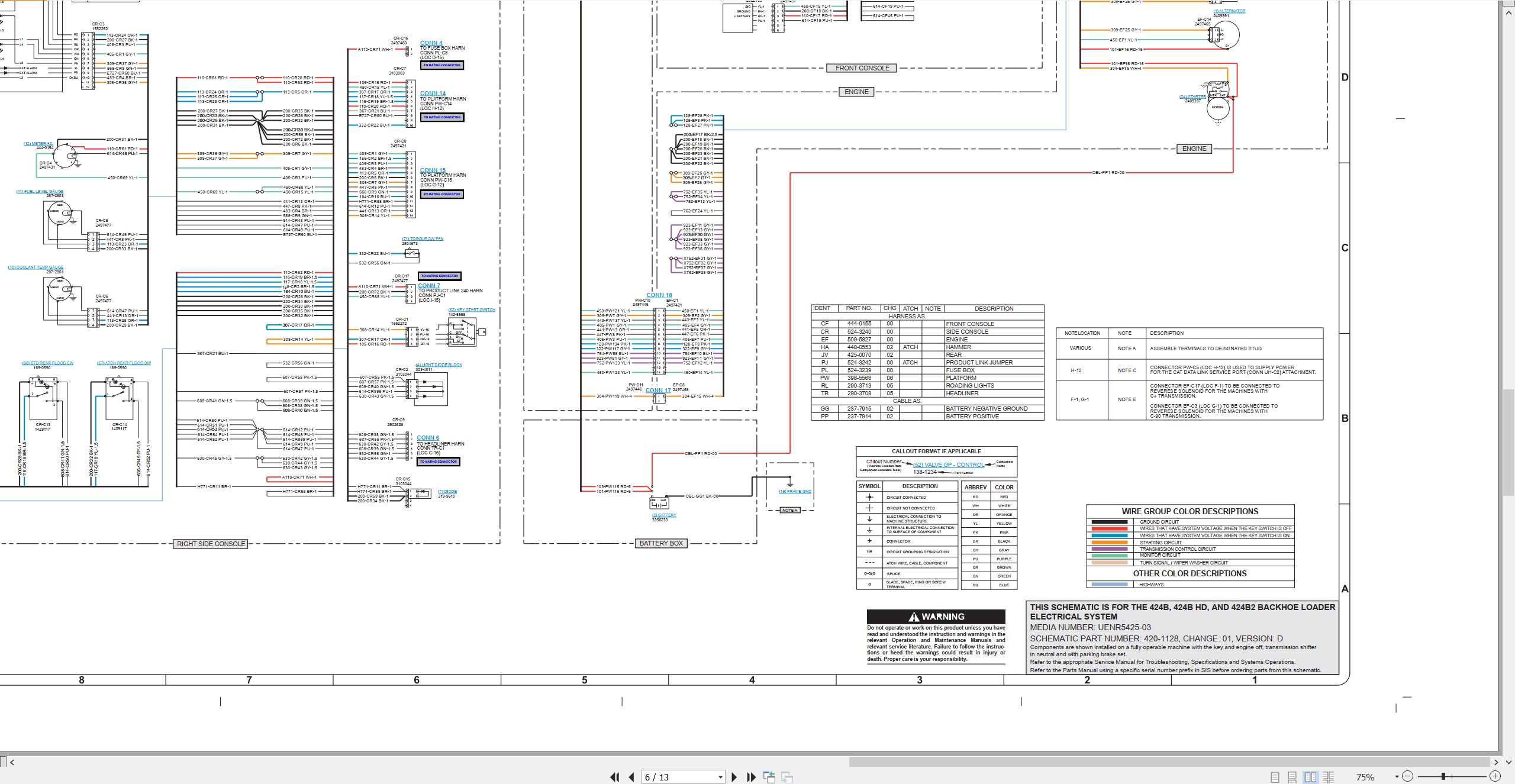Go to the previous page
The image size is (1515, 784).
click(x=631, y=777)
